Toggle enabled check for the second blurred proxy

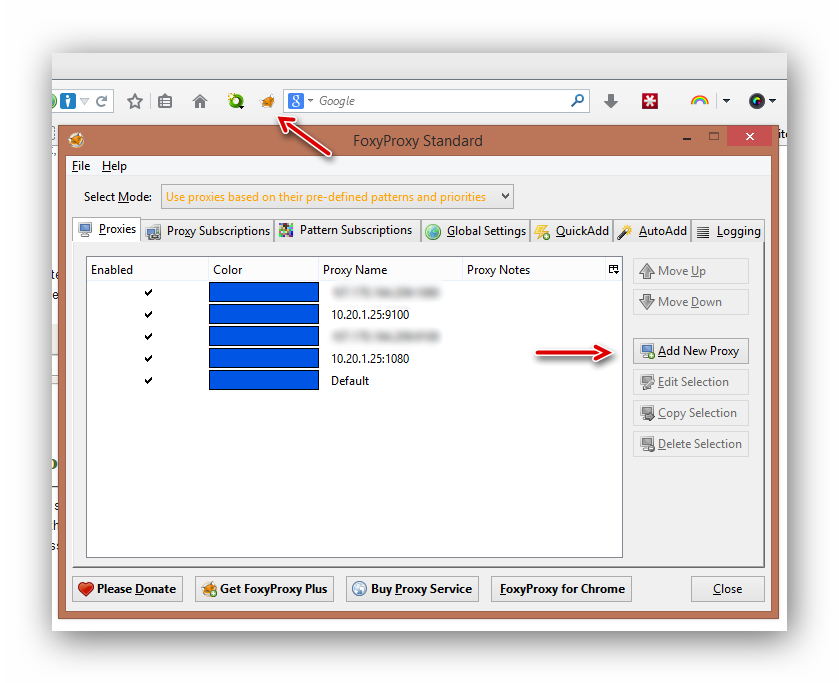[148, 336]
